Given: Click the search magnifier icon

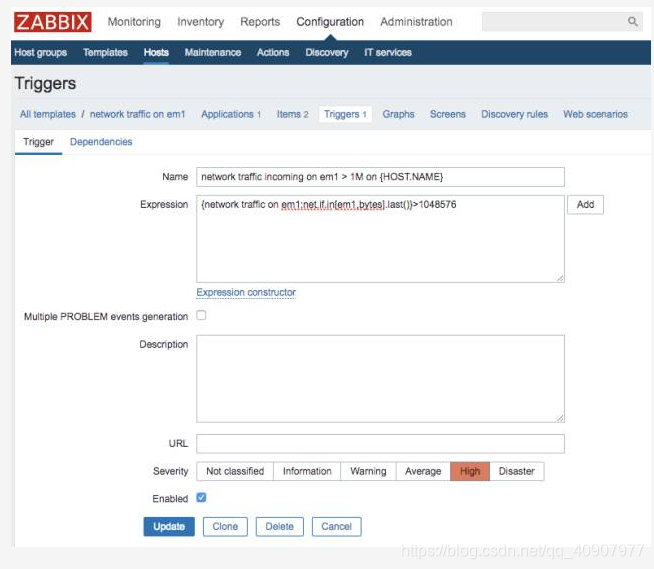Looking at the screenshot, I should (632, 21).
